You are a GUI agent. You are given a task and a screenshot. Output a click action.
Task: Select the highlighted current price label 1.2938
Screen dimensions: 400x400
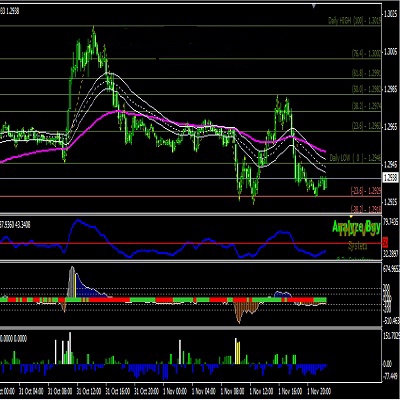click(x=390, y=177)
